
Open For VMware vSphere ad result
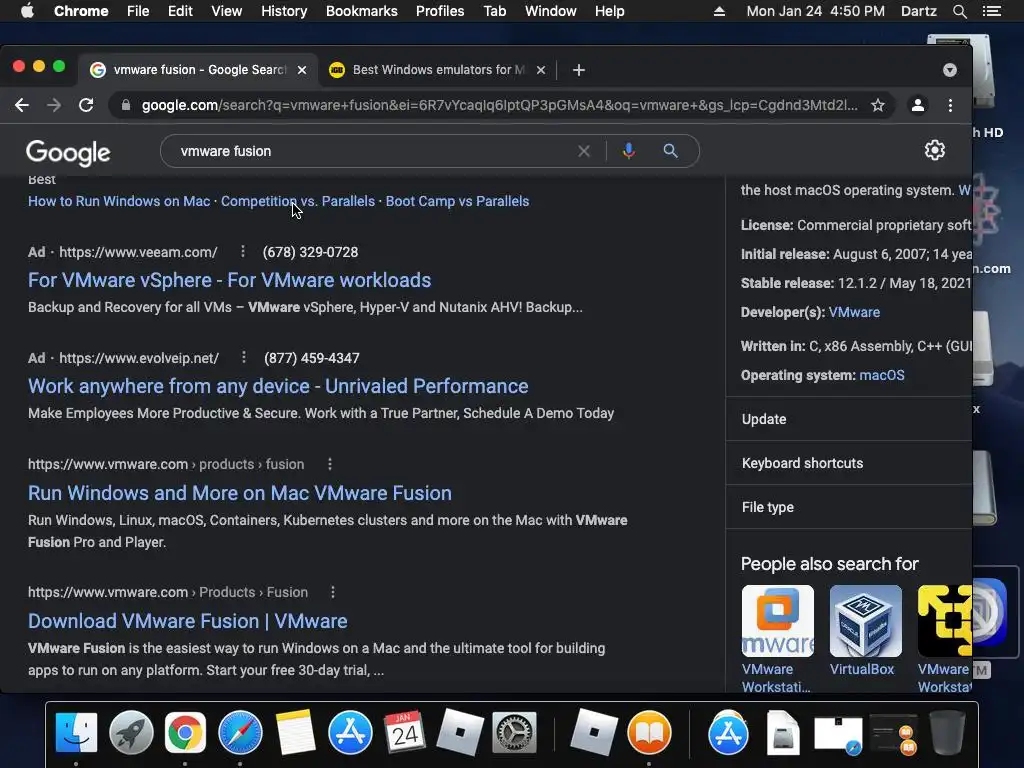click(229, 280)
